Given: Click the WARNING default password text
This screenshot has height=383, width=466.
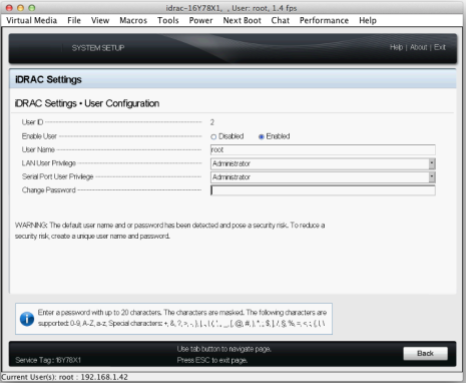Looking at the screenshot, I should 170,231.
